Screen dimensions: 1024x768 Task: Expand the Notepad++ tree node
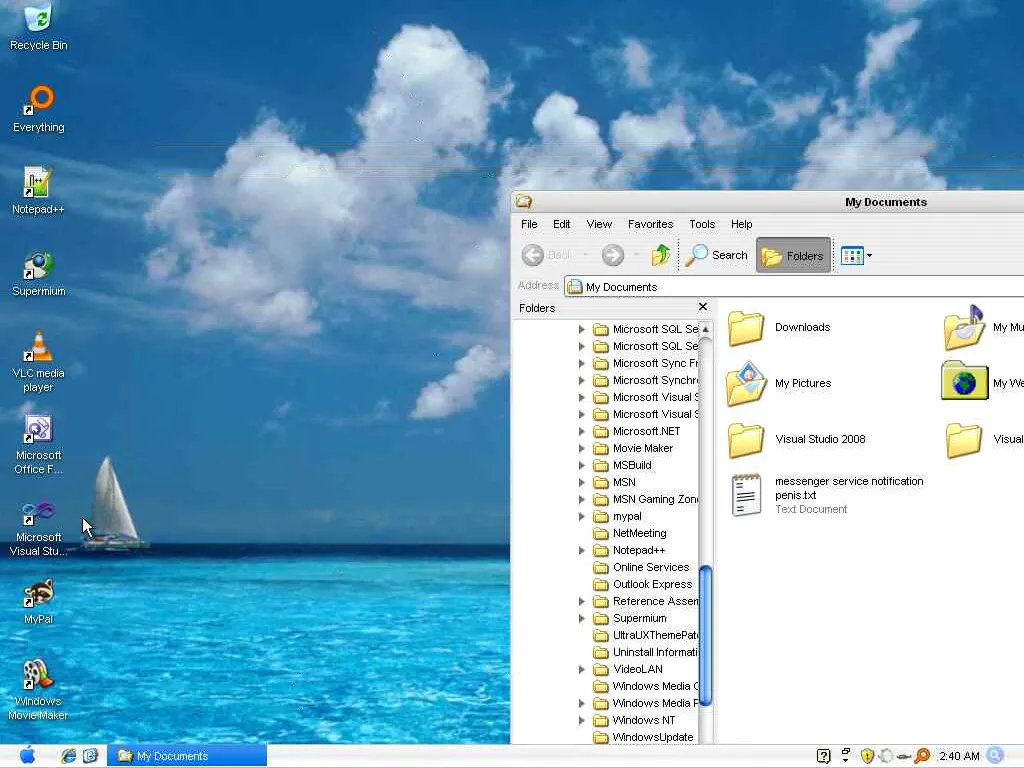pos(582,550)
